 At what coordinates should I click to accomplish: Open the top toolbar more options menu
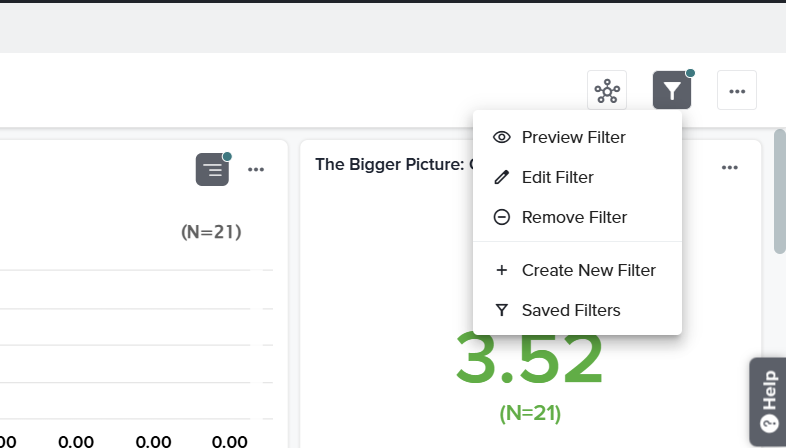(737, 91)
